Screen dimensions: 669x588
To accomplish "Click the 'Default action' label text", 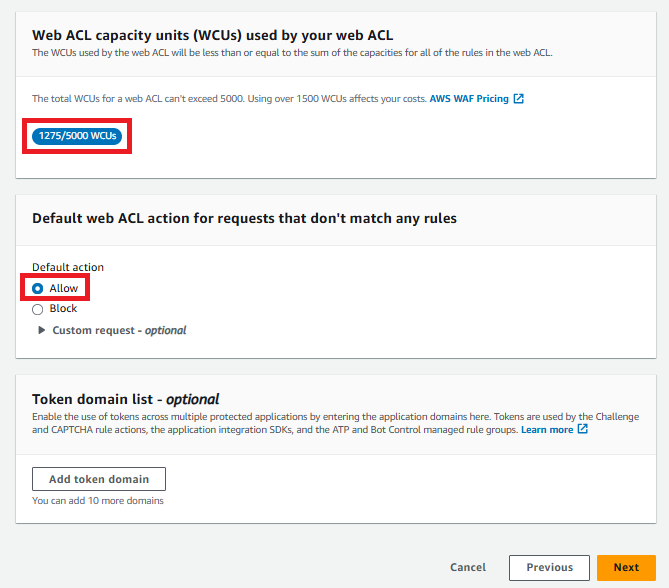I will tap(68, 267).
